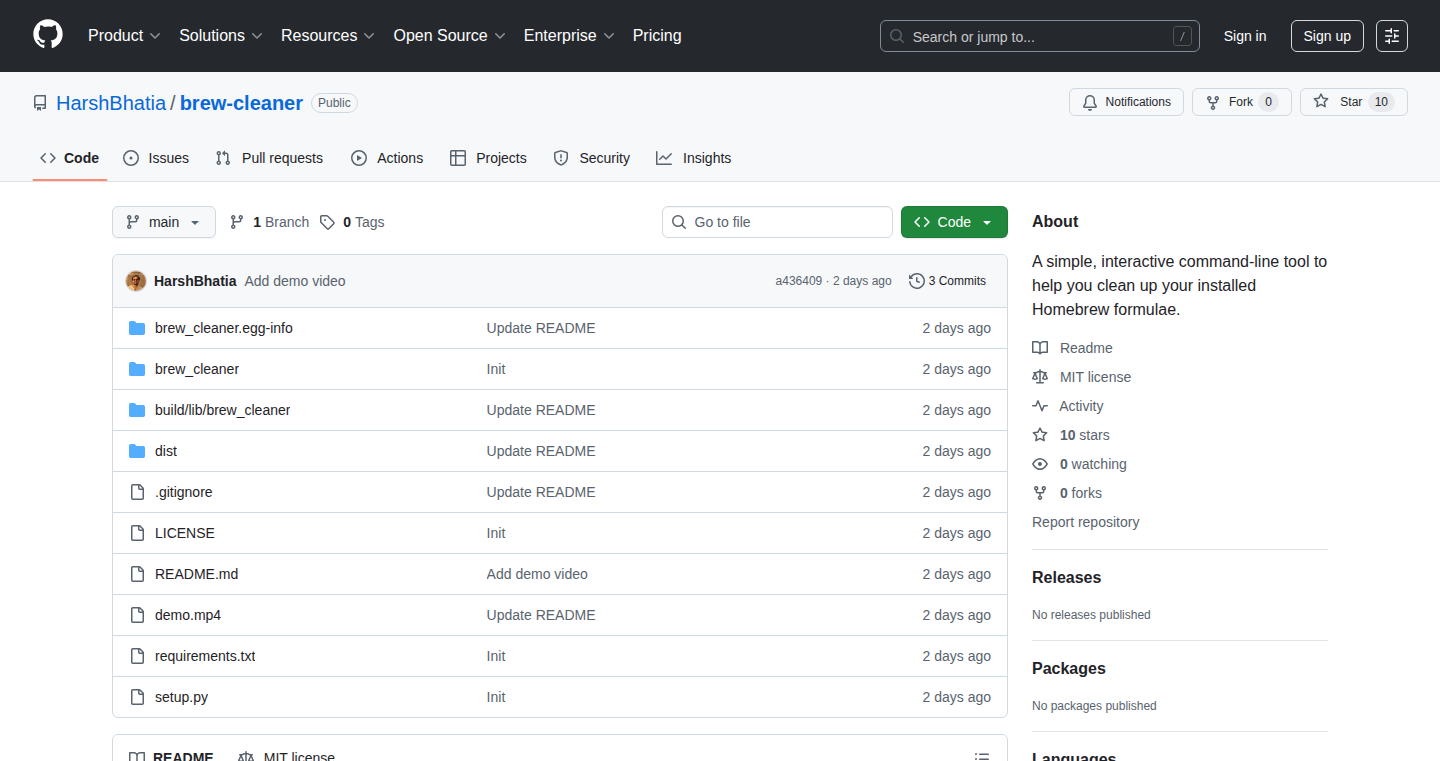Open the Enterprise dropdown
1440x761 pixels.
[x=569, y=35]
